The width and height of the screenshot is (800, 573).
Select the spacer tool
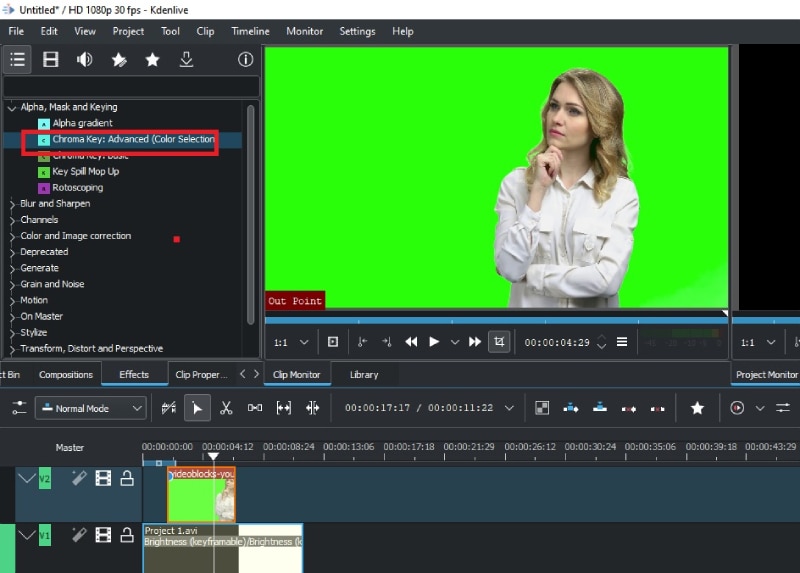pos(255,408)
